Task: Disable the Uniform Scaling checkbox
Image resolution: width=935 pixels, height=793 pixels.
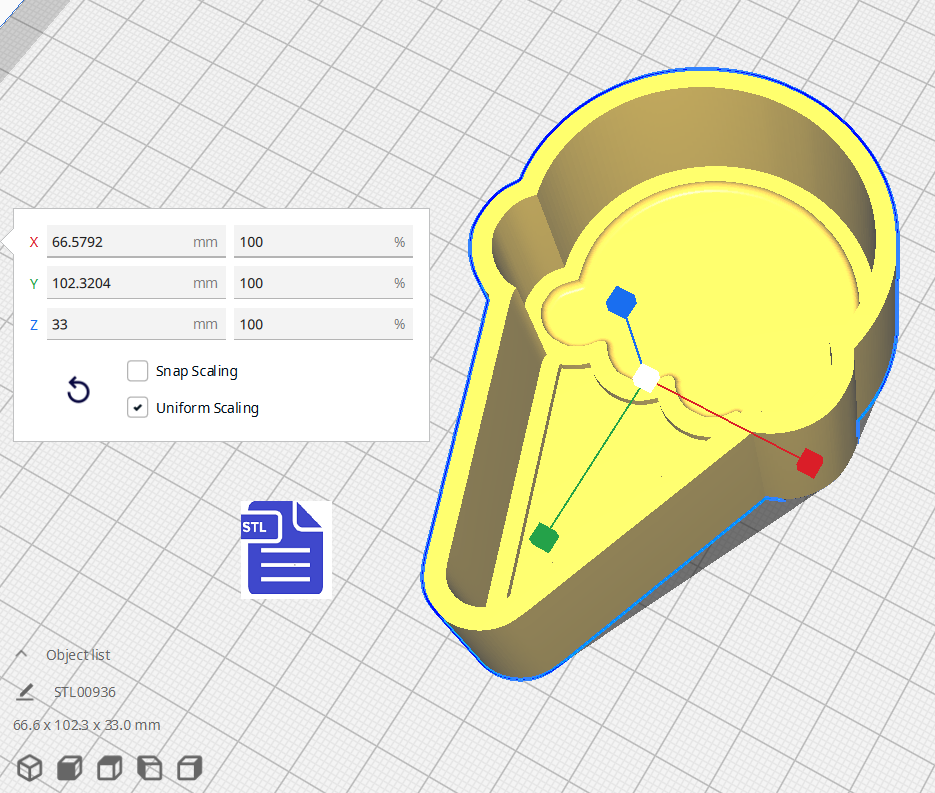Action: [138, 408]
